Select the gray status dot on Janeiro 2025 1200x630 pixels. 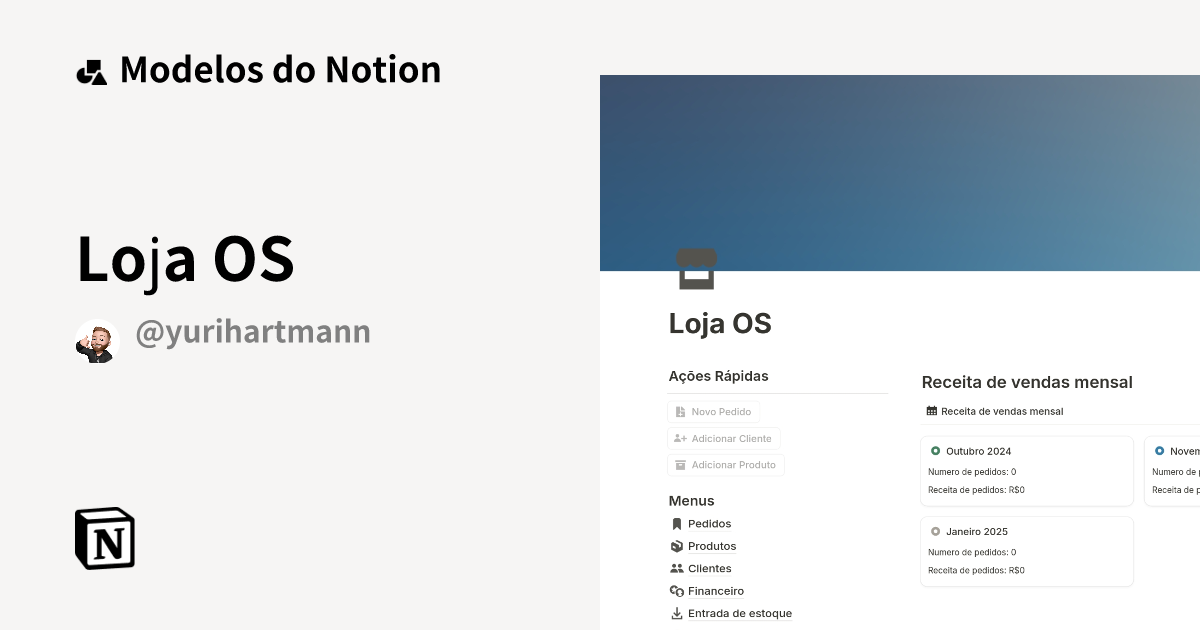[x=935, y=531]
